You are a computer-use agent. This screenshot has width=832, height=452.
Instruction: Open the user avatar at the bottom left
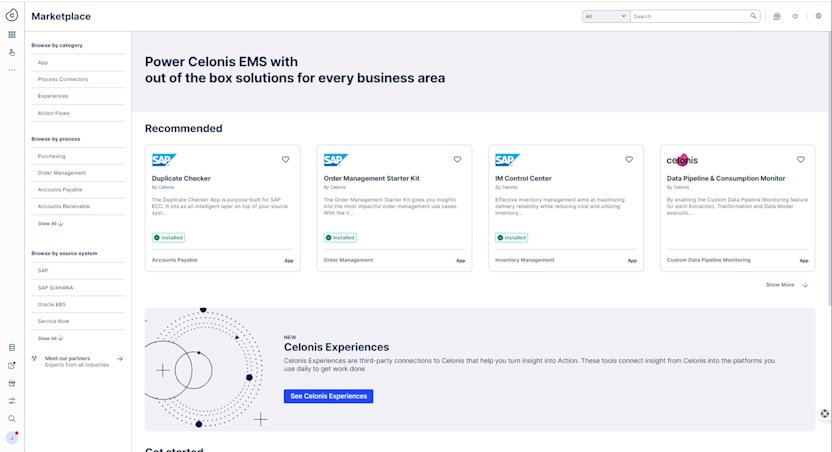click(12, 438)
